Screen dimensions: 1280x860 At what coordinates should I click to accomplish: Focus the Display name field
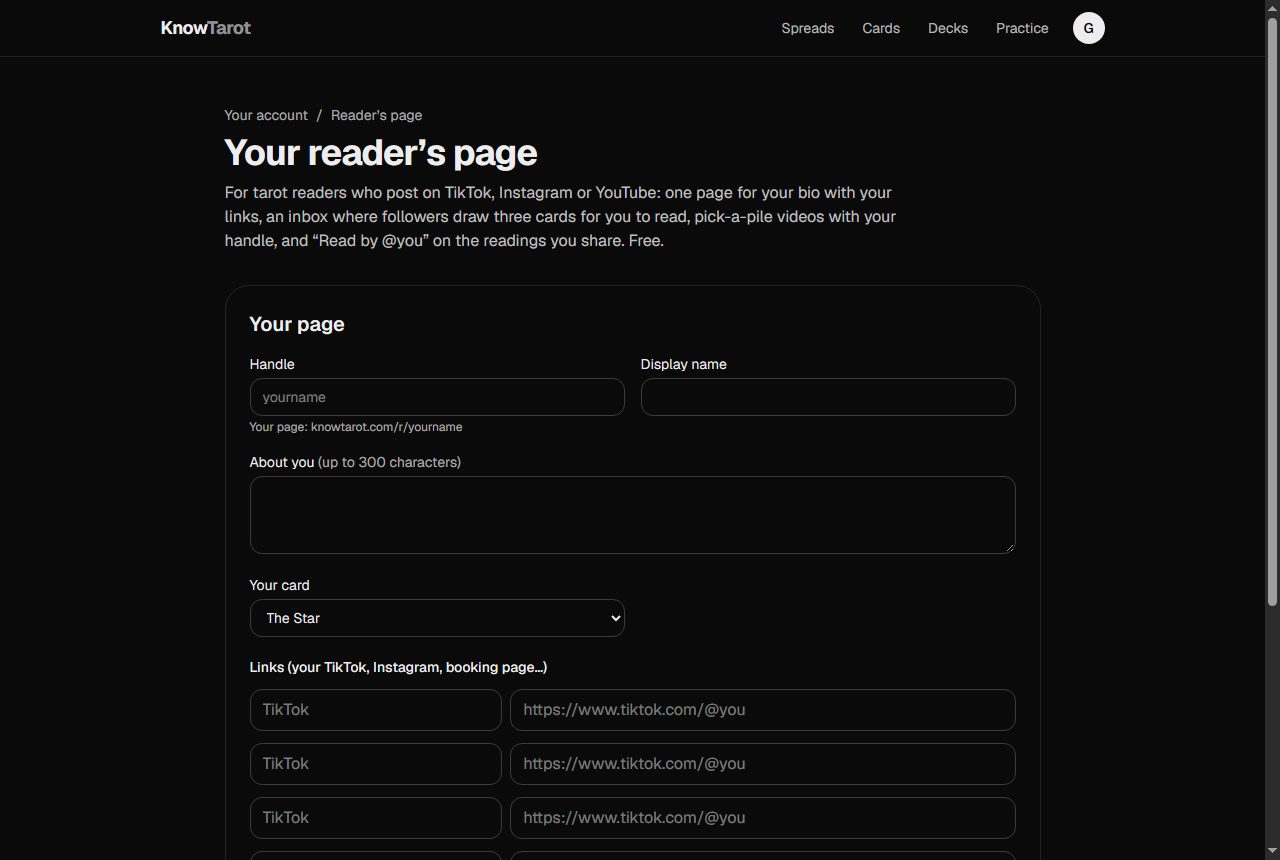point(828,397)
